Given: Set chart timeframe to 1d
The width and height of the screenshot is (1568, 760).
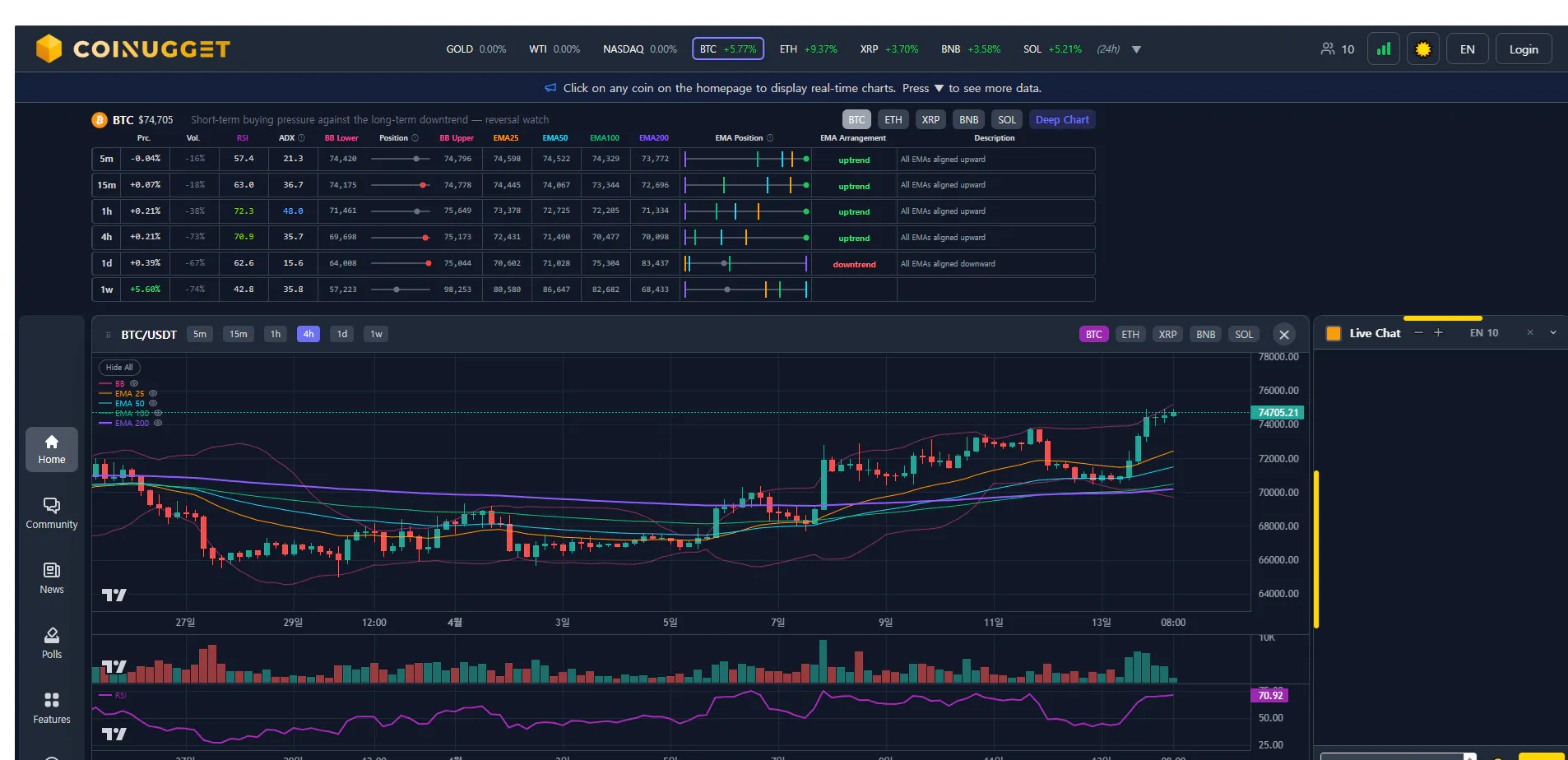Looking at the screenshot, I should [x=342, y=334].
